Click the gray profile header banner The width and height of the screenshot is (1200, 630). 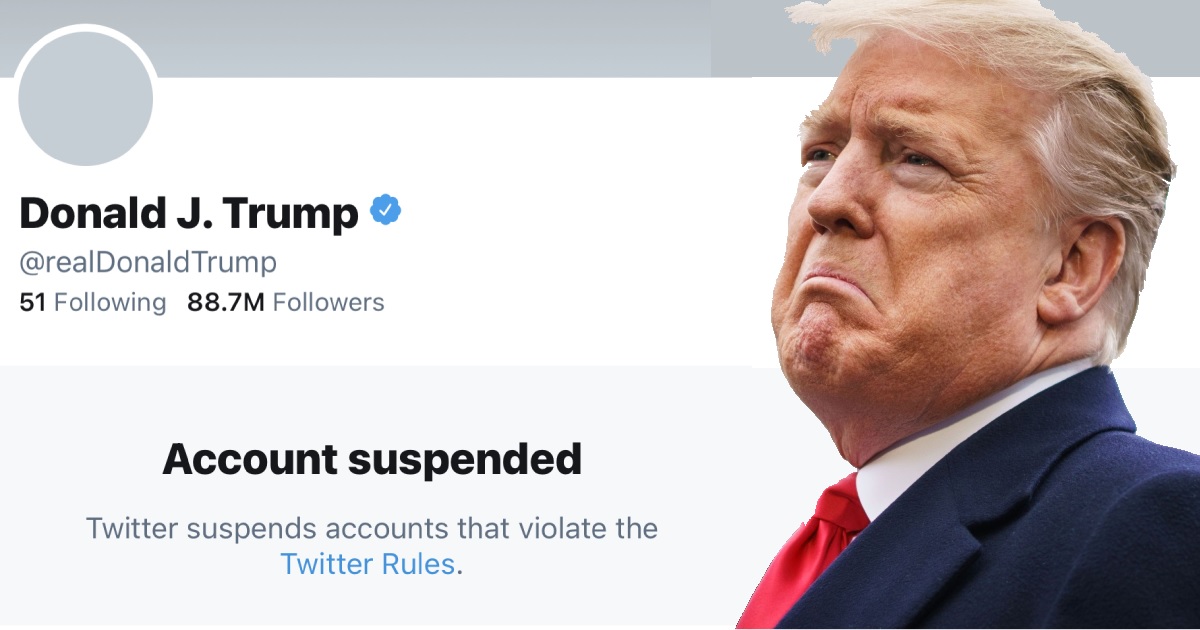400,38
